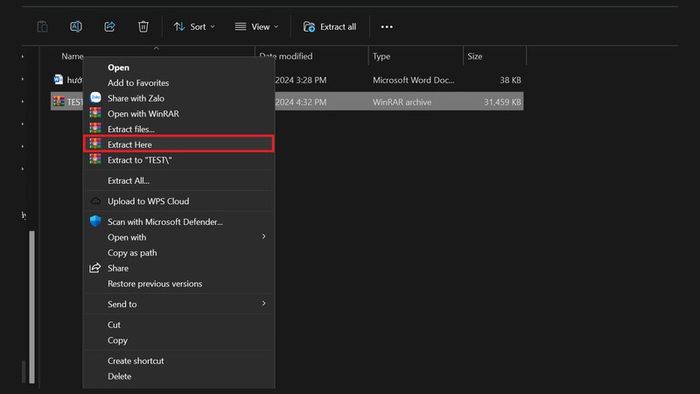Select Upload to WPS Cloud
The width and height of the screenshot is (700, 394).
148,201
